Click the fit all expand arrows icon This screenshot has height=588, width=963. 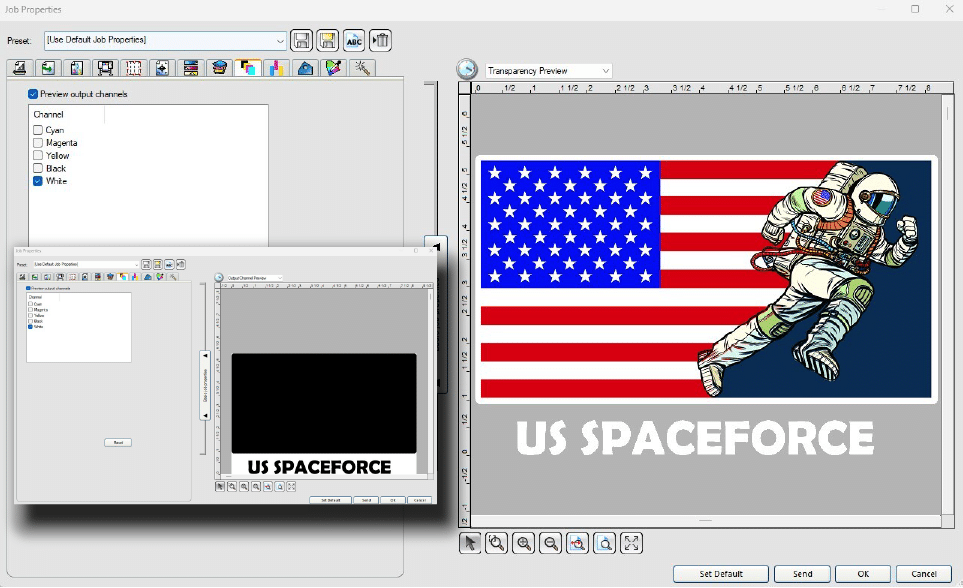coord(631,543)
